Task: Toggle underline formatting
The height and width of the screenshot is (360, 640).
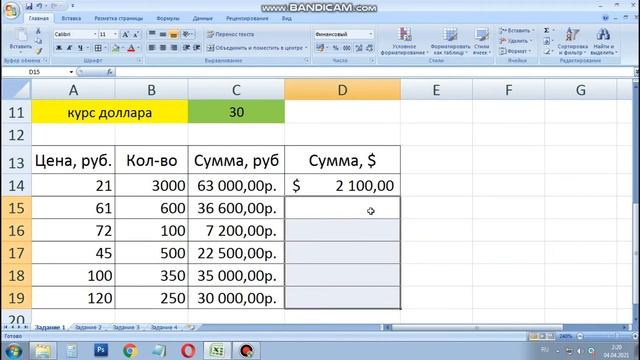Action: (x=80, y=48)
